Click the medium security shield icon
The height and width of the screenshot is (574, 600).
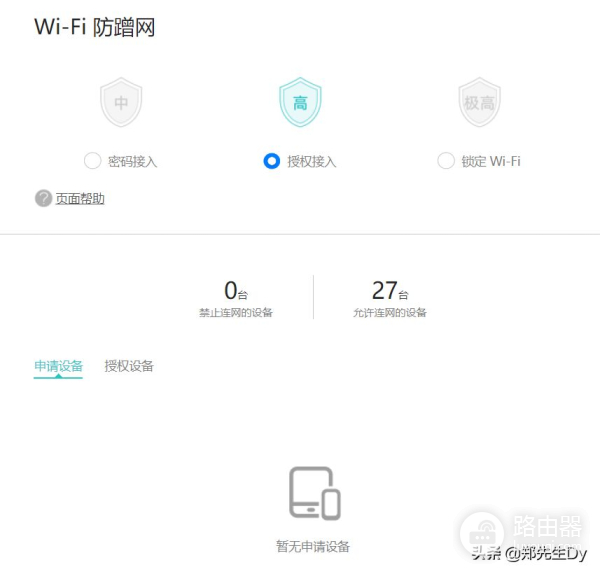click(121, 102)
